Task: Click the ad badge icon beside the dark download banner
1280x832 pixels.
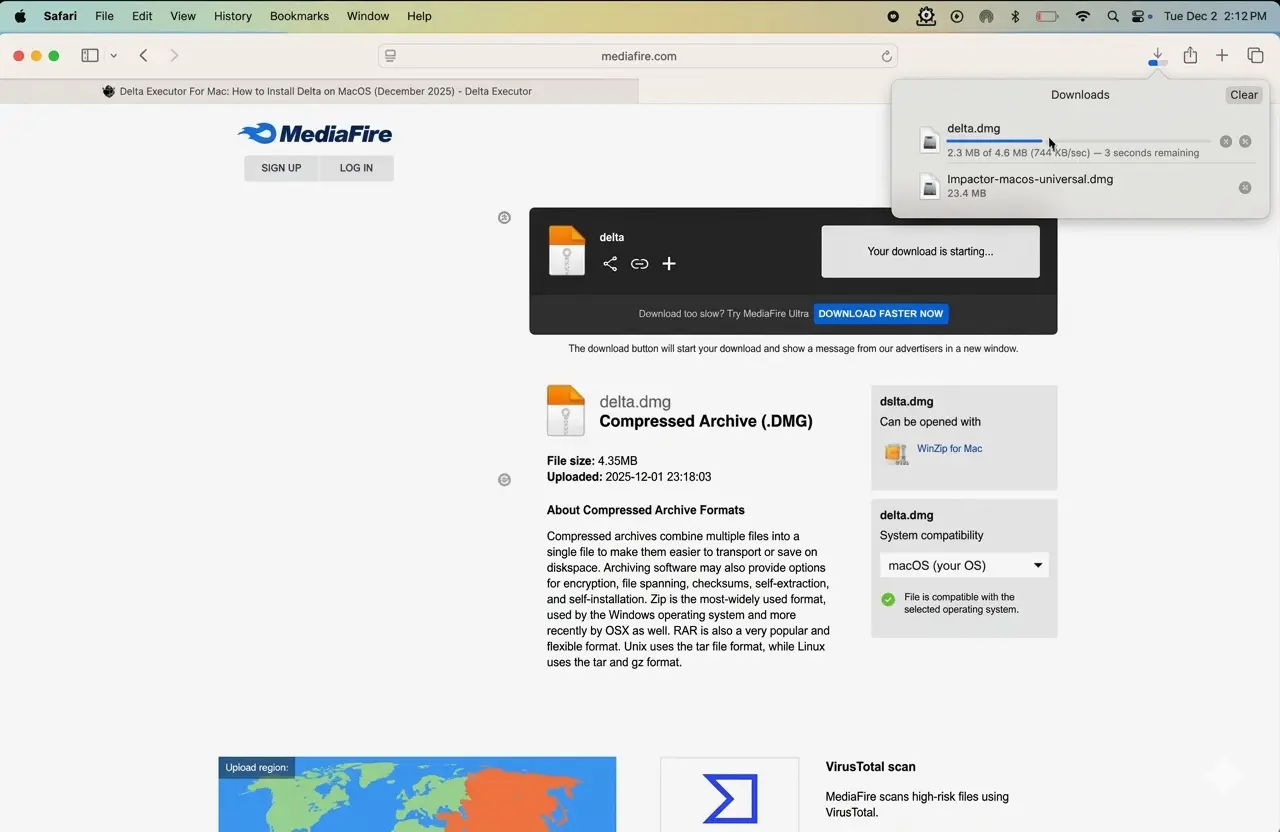Action: coord(504,217)
